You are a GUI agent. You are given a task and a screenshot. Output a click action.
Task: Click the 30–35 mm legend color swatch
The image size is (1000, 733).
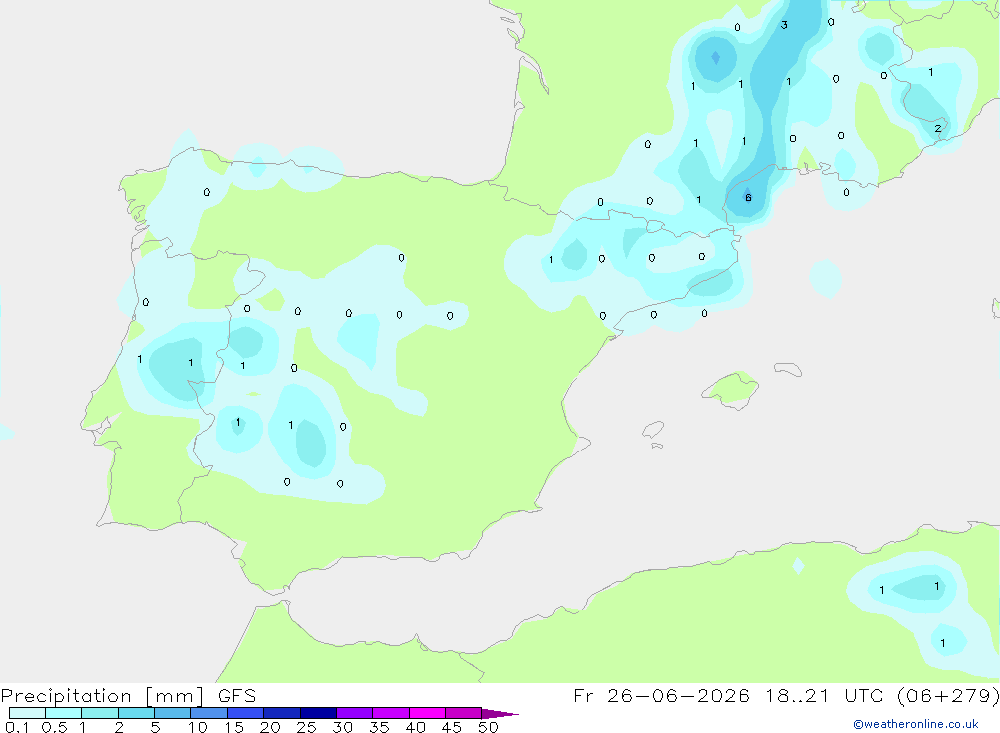click(355, 713)
